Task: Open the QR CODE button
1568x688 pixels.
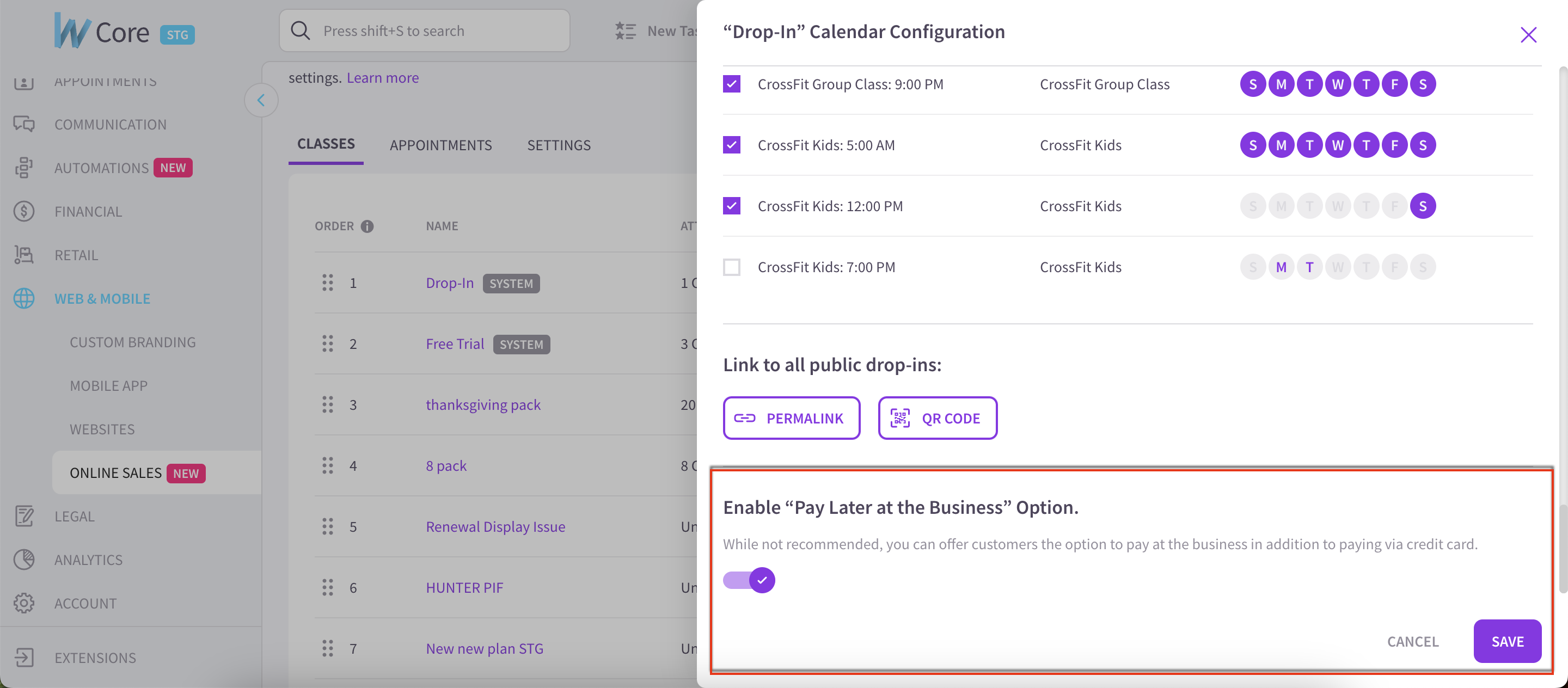Action: pyautogui.click(x=938, y=418)
